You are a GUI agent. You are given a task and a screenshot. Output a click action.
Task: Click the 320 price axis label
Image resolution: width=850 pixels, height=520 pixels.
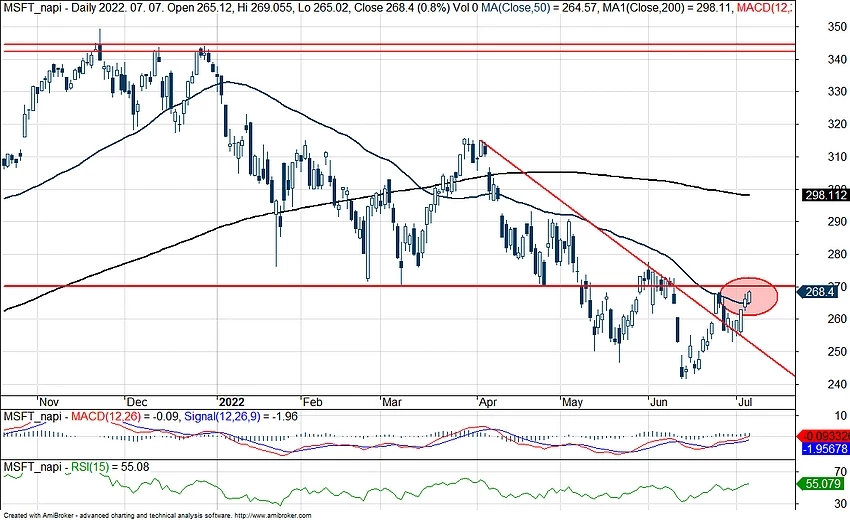(x=838, y=124)
